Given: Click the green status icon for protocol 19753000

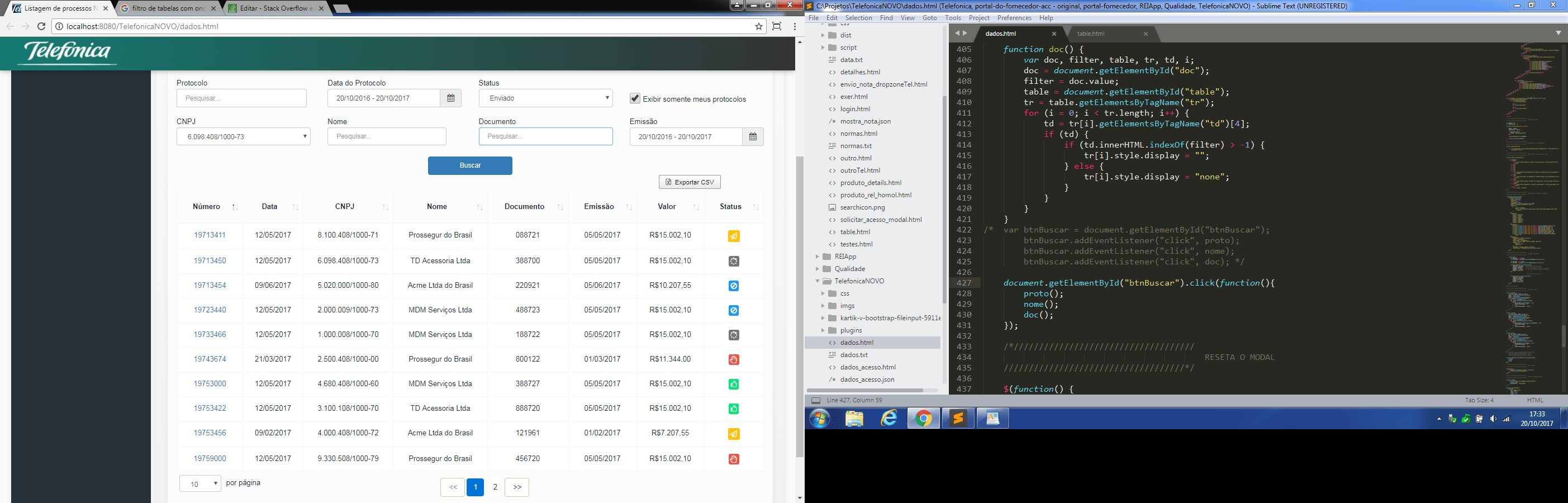Looking at the screenshot, I should 734,385.
